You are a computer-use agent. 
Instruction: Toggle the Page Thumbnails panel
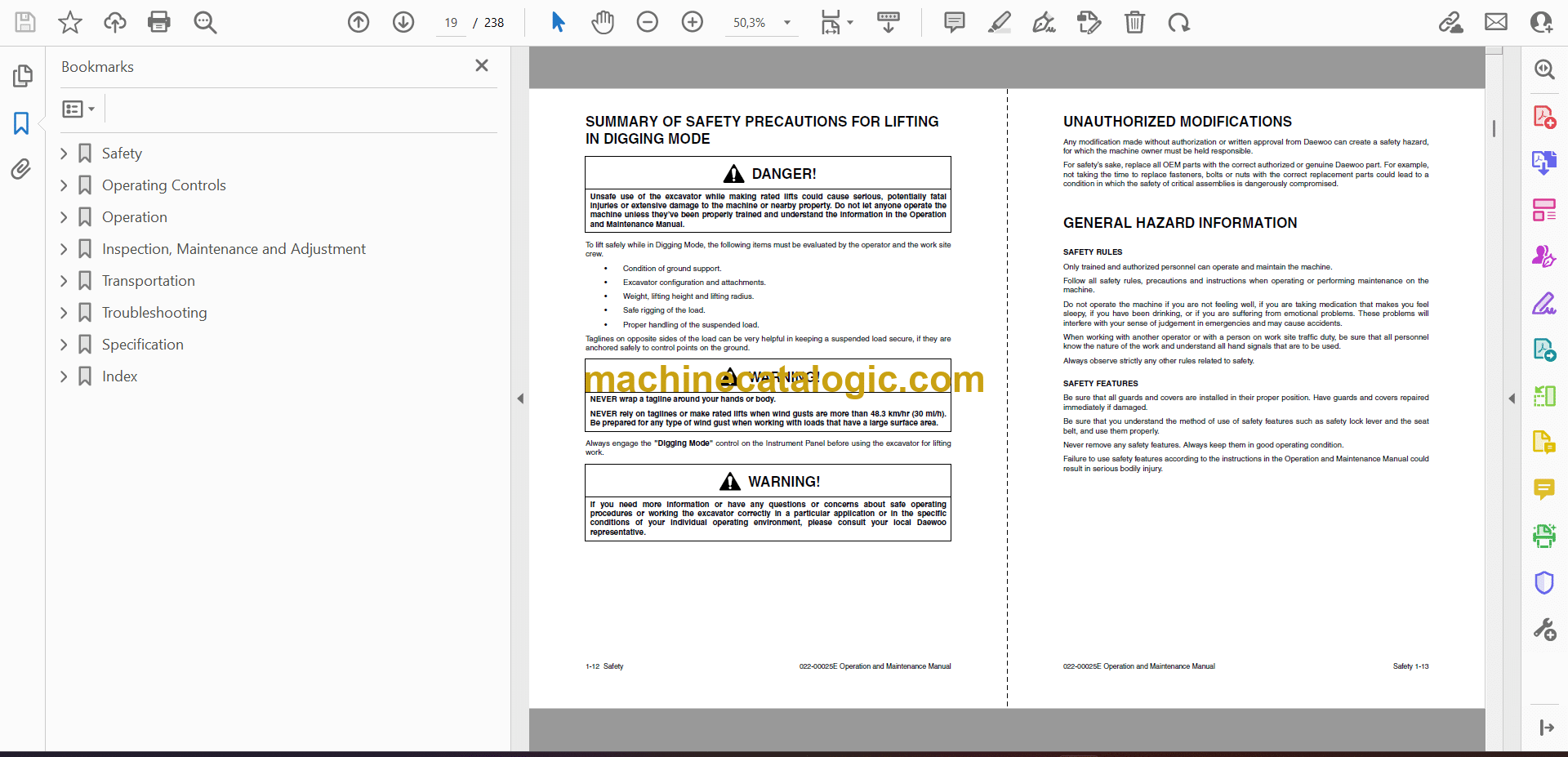click(x=22, y=76)
